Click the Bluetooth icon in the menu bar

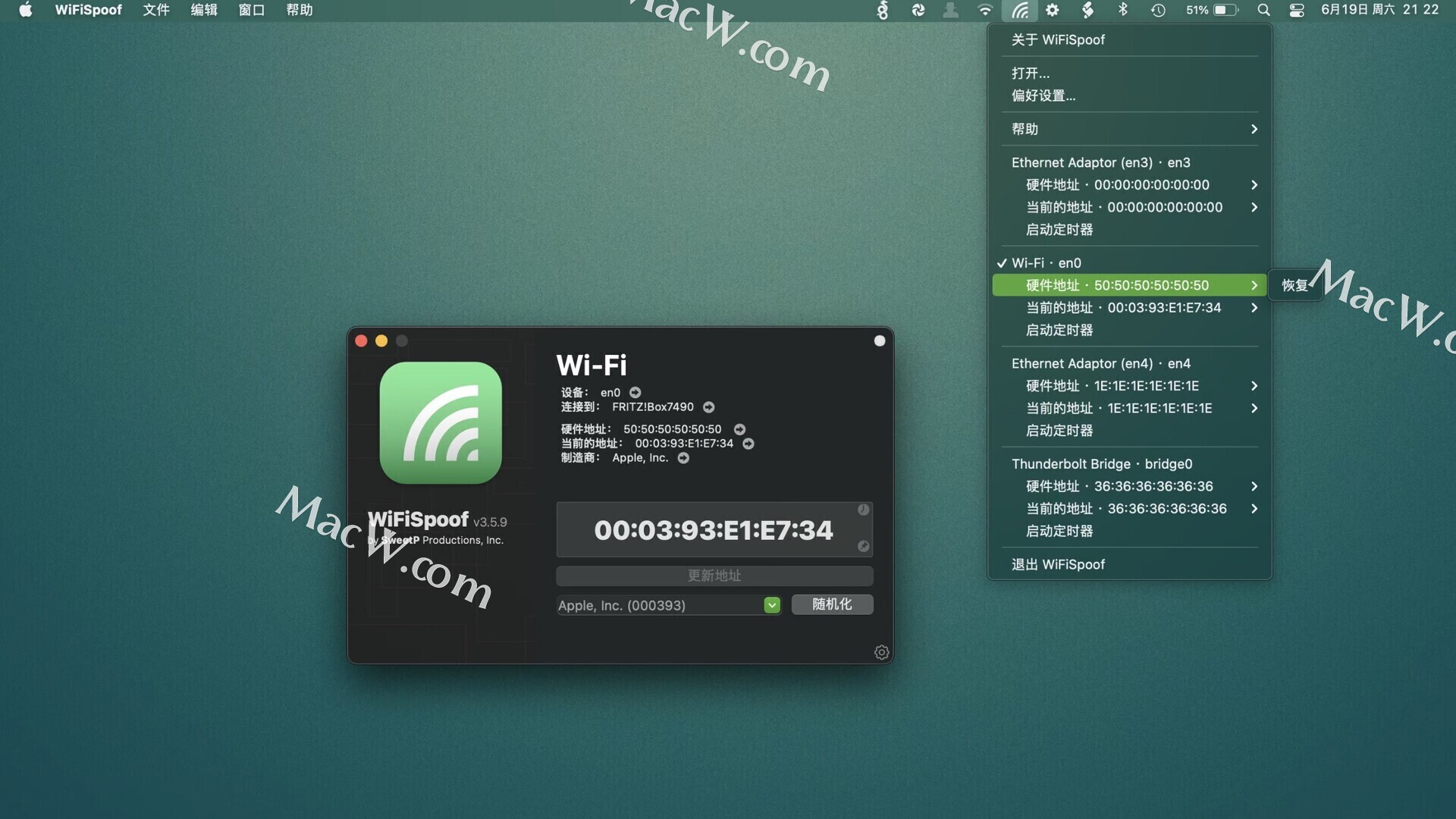(1123, 10)
